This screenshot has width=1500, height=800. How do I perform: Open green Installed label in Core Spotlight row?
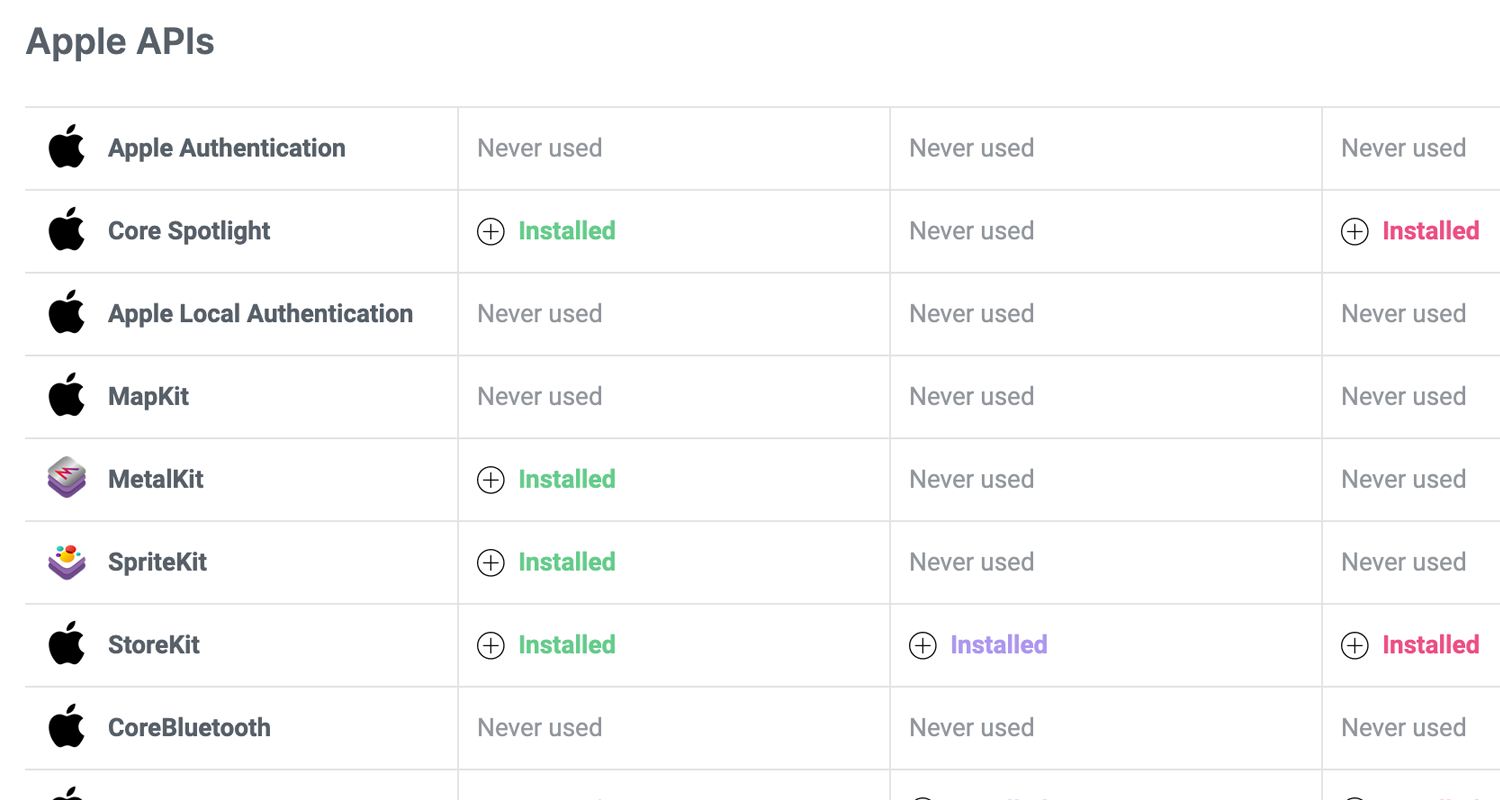pyautogui.click(x=567, y=231)
